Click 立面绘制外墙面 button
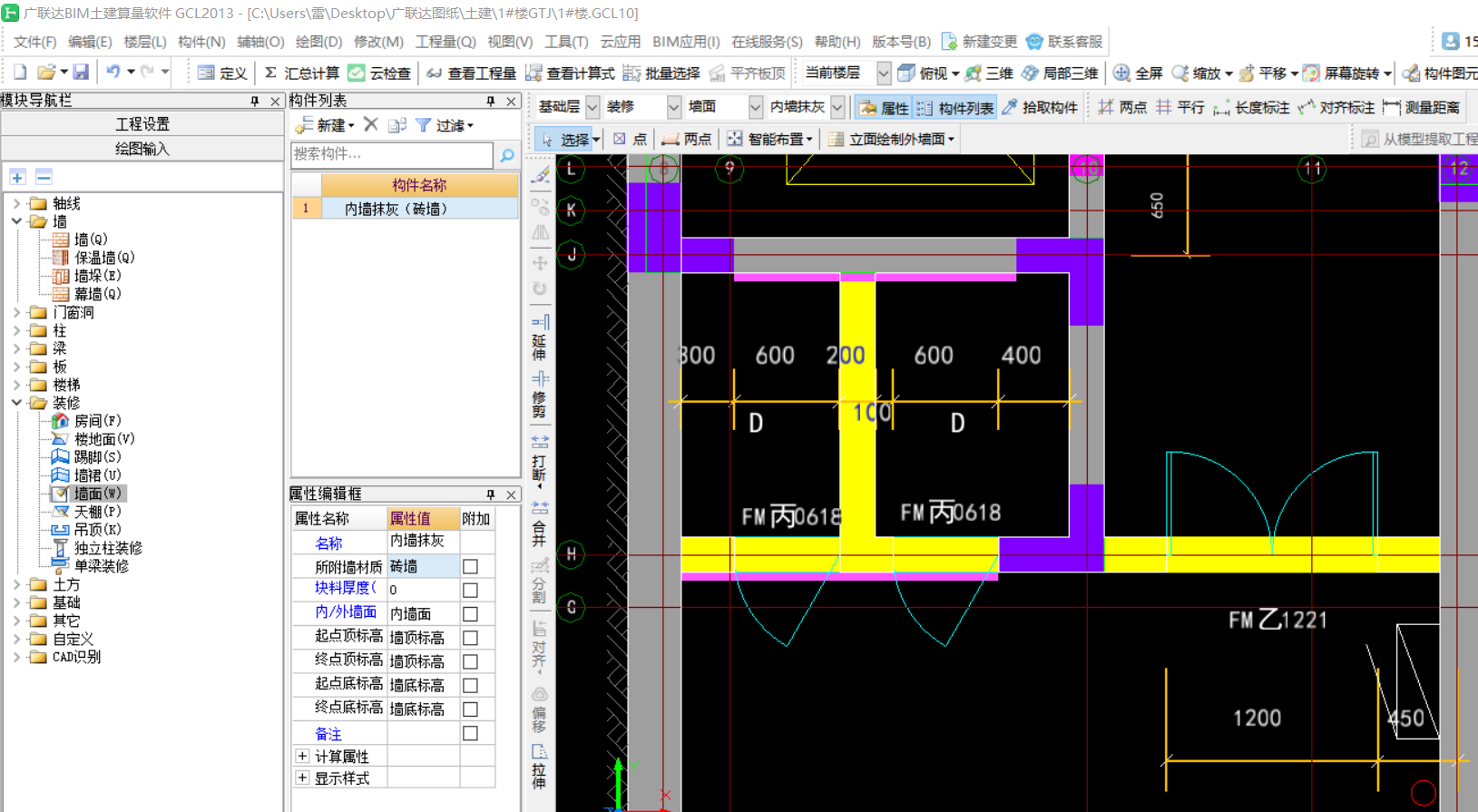This screenshot has width=1478, height=812. coord(892,139)
